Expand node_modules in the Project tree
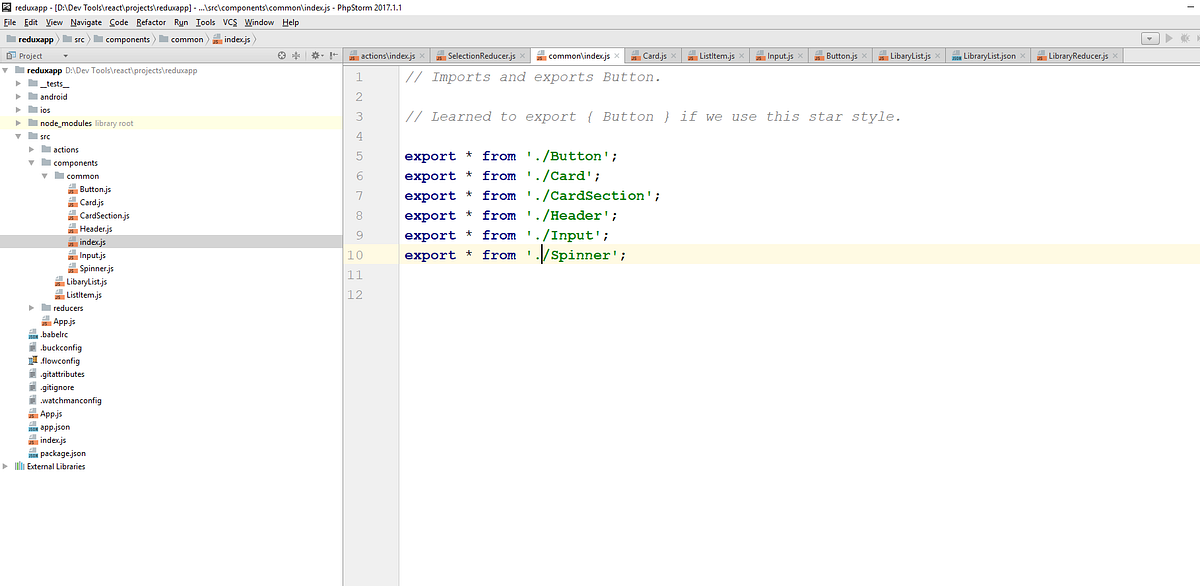This screenshot has height=586, width=1200. click(x=19, y=123)
